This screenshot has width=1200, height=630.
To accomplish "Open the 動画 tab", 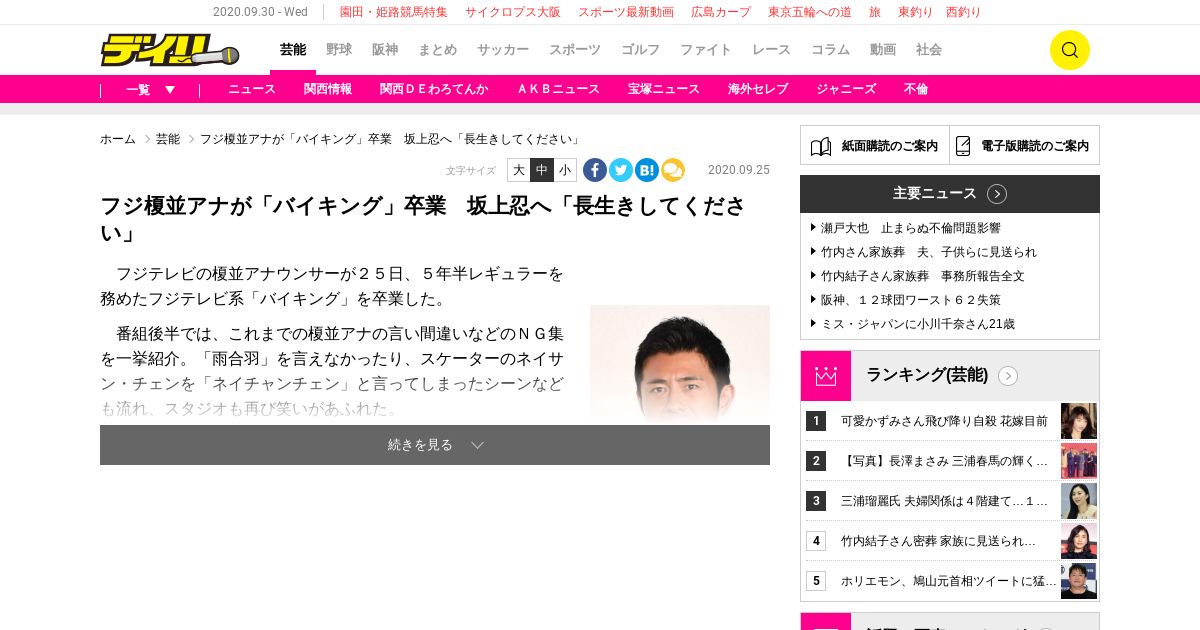I will coord(883,50).
